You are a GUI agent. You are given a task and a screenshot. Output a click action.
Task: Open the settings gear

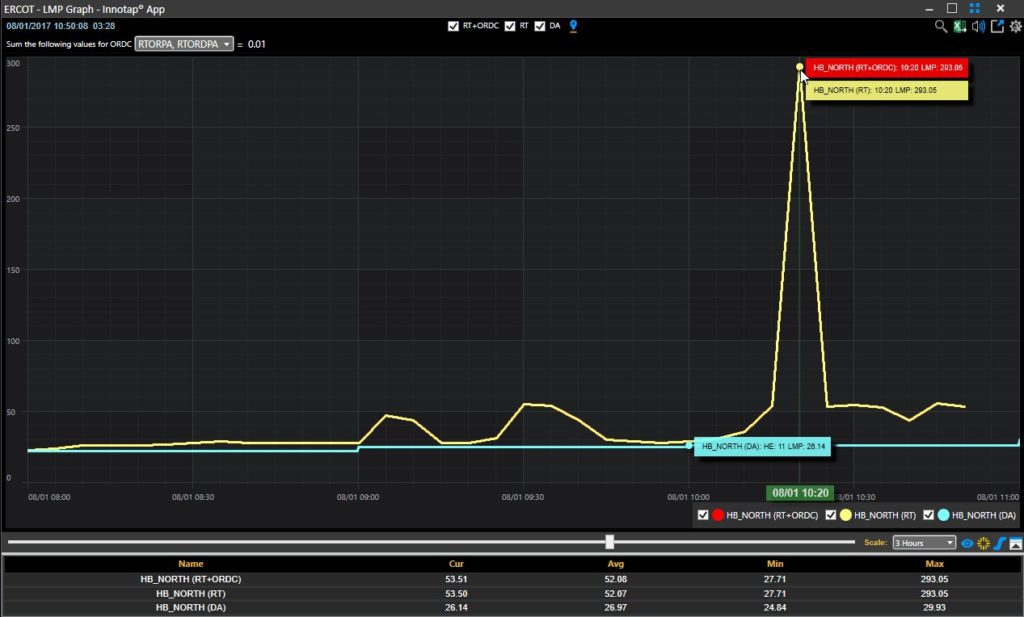pos(1016,26)
